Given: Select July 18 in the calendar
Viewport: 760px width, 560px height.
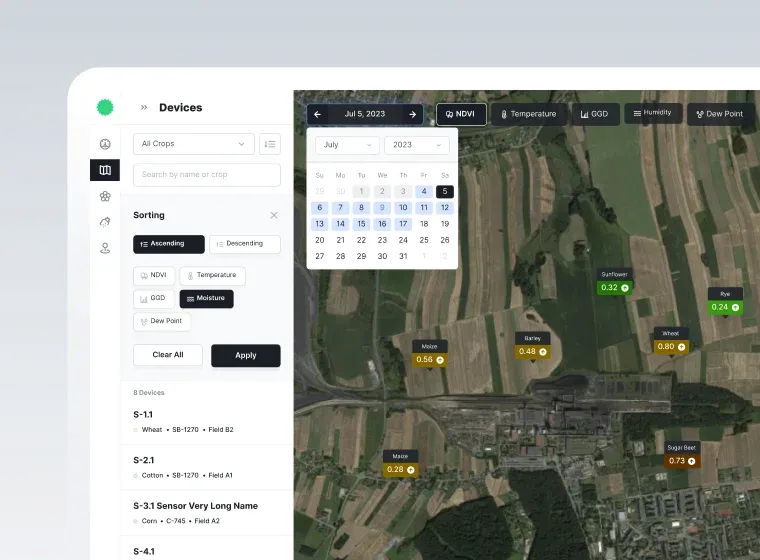Looking at the screenshot, I should click(x=424, y=224).
